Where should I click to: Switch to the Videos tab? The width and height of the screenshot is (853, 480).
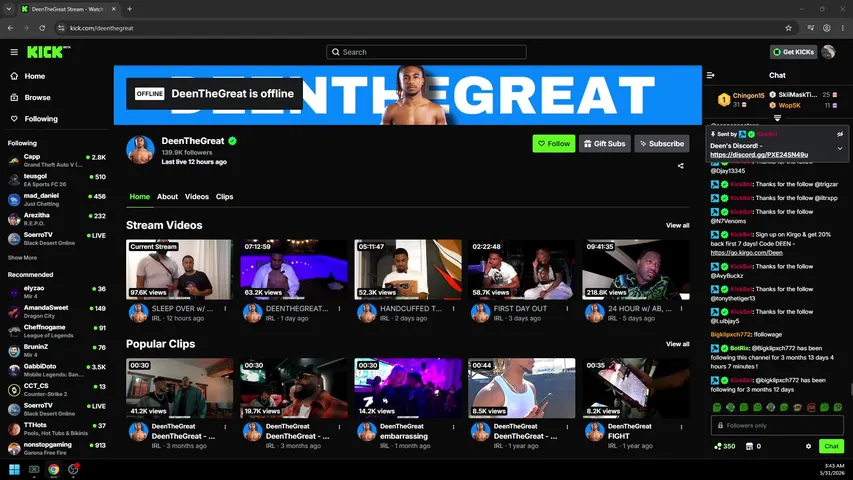(196, 196)
